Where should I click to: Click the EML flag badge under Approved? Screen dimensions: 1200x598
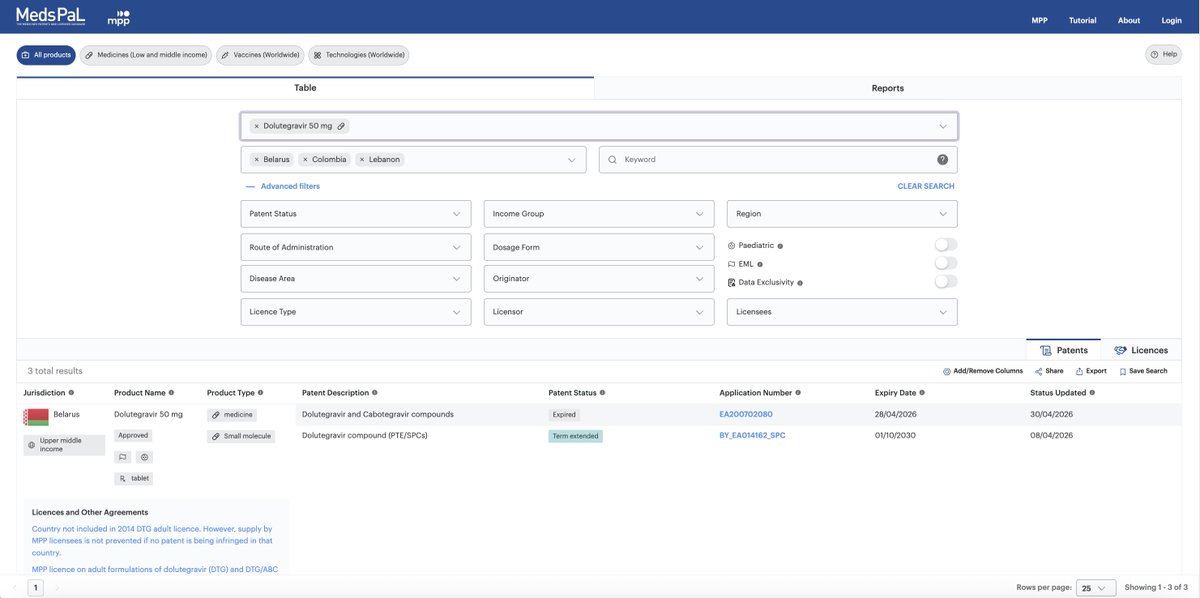click(x=123, y=457)
